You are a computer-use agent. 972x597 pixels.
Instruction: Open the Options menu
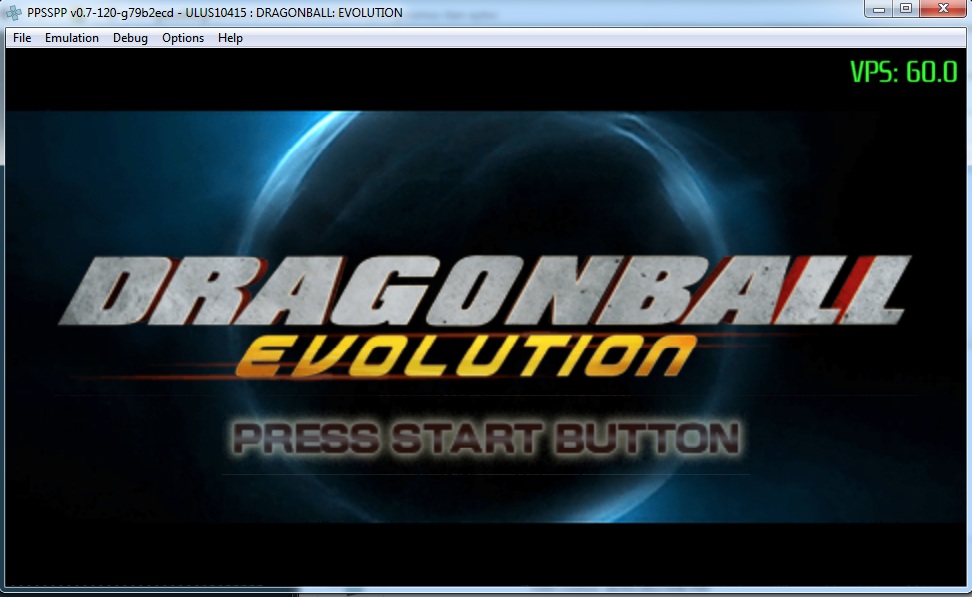183,38
